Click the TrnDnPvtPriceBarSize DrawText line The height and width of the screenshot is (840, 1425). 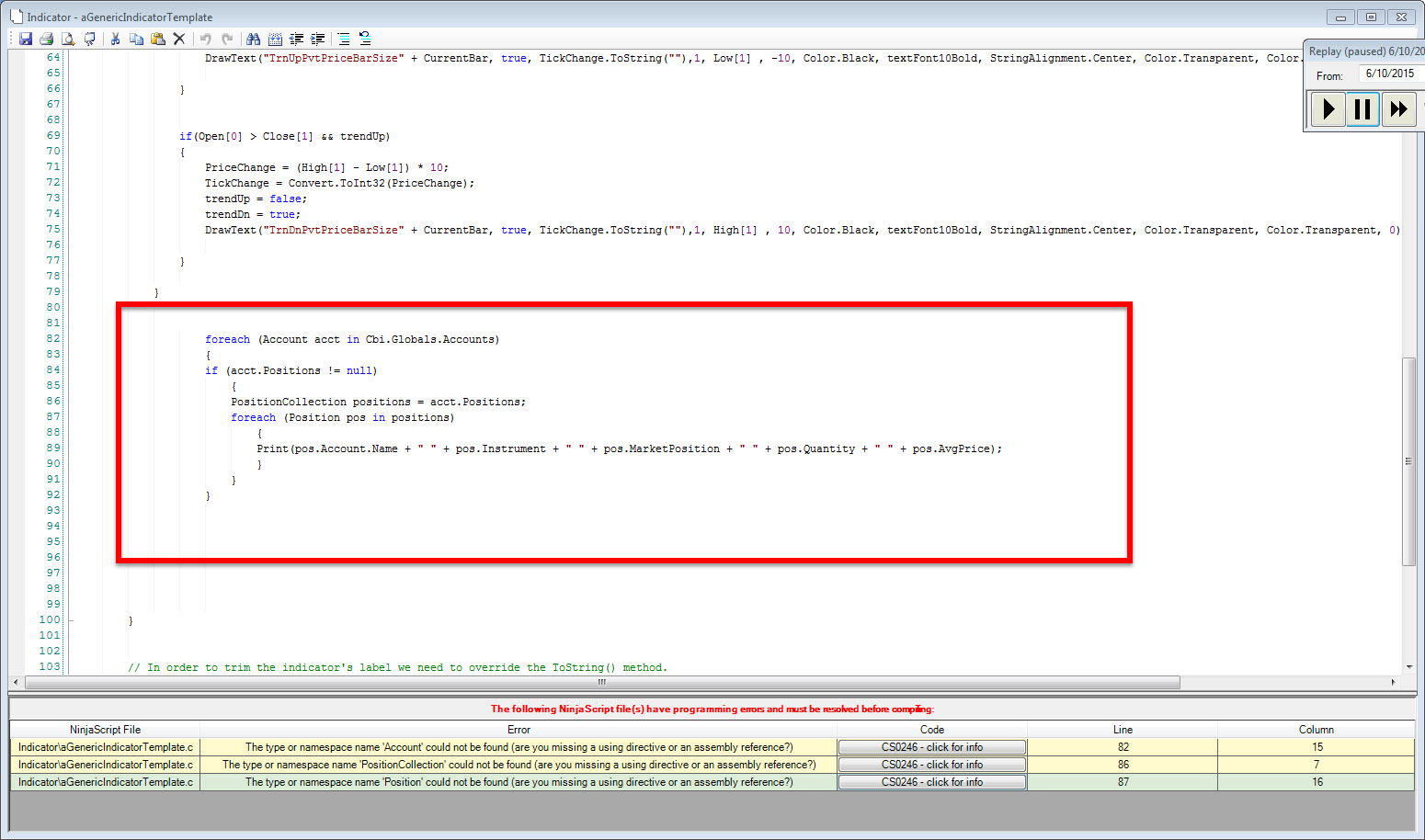coord(802,231)
